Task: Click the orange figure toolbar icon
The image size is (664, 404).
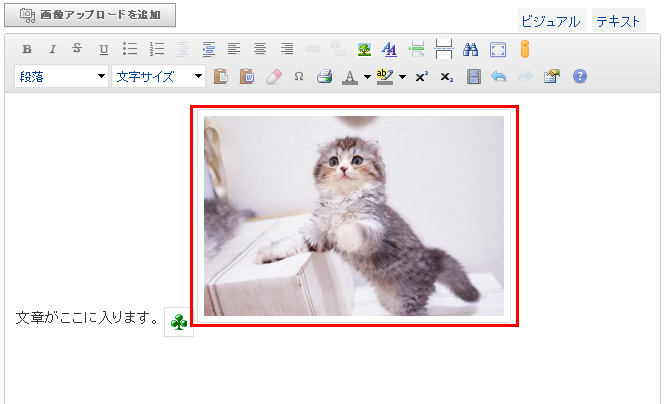Action: pyautogui.click(x=525, y=49)
